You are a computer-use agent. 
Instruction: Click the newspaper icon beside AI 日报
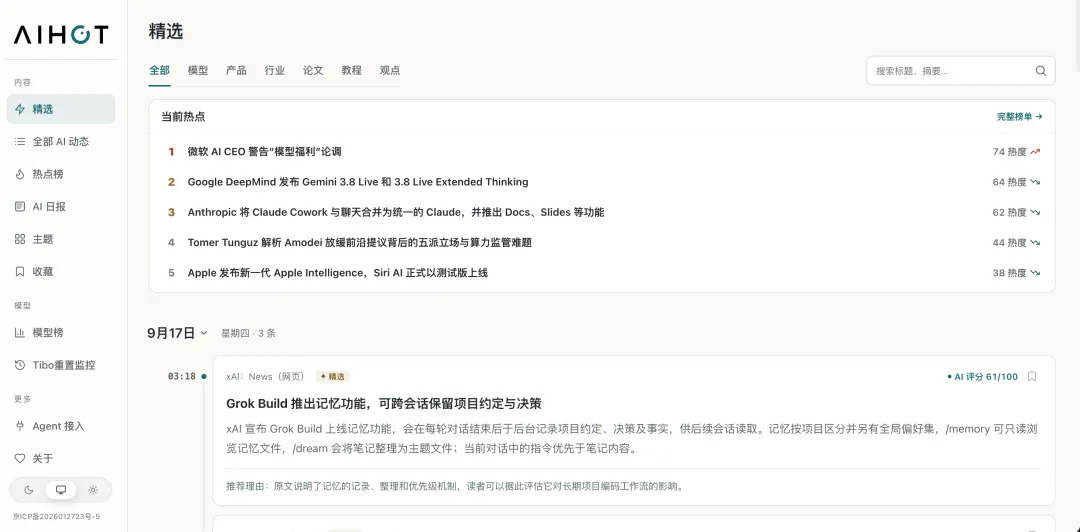(x=20, y=206)
